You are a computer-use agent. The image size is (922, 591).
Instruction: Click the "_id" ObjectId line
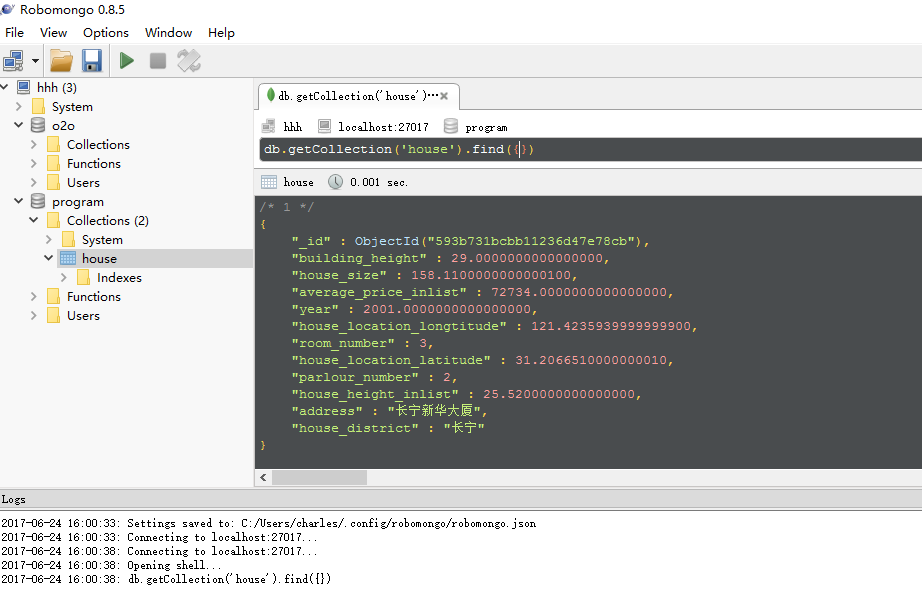click(x=470, y=241)
